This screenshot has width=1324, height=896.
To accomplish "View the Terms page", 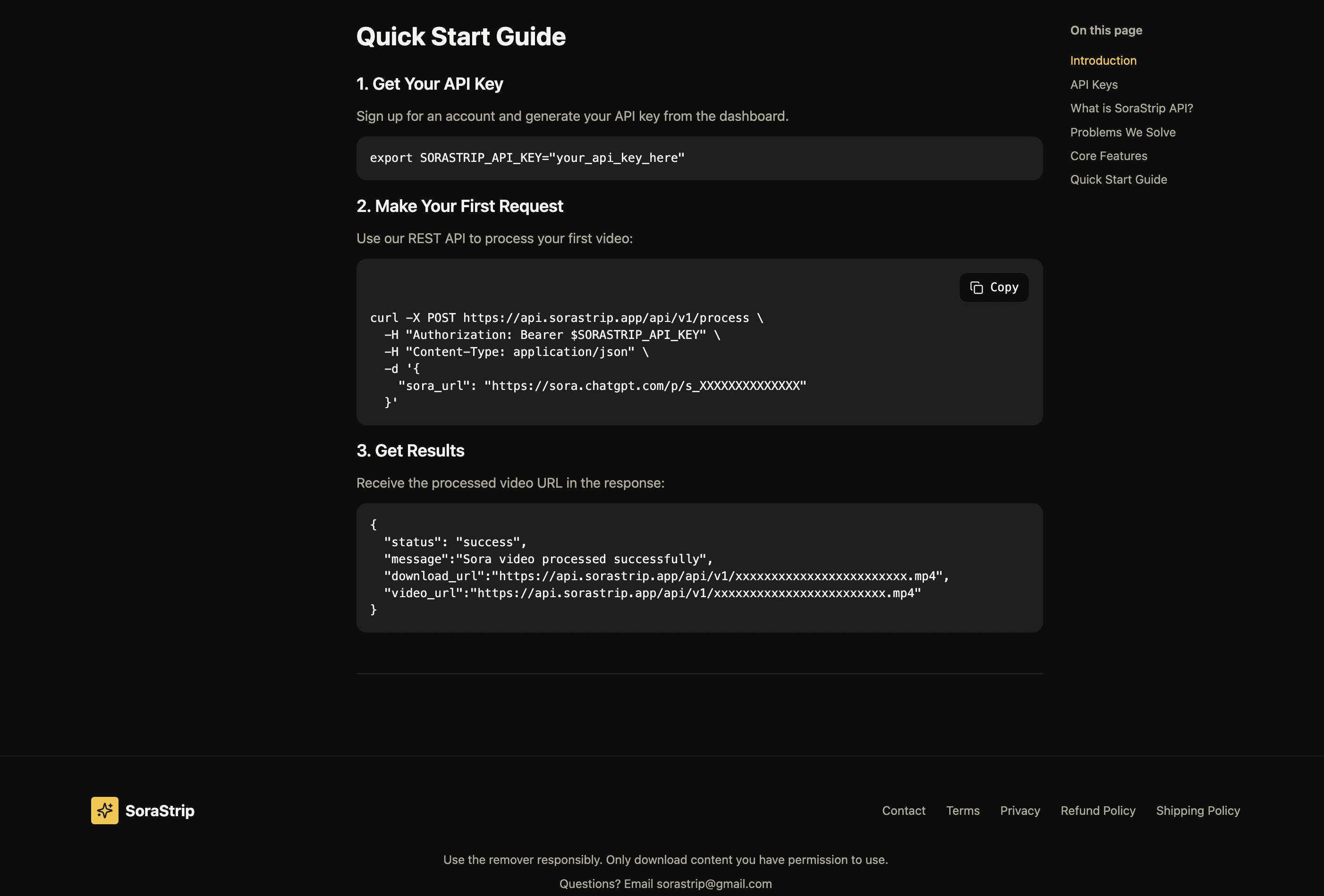I will 962,811.
